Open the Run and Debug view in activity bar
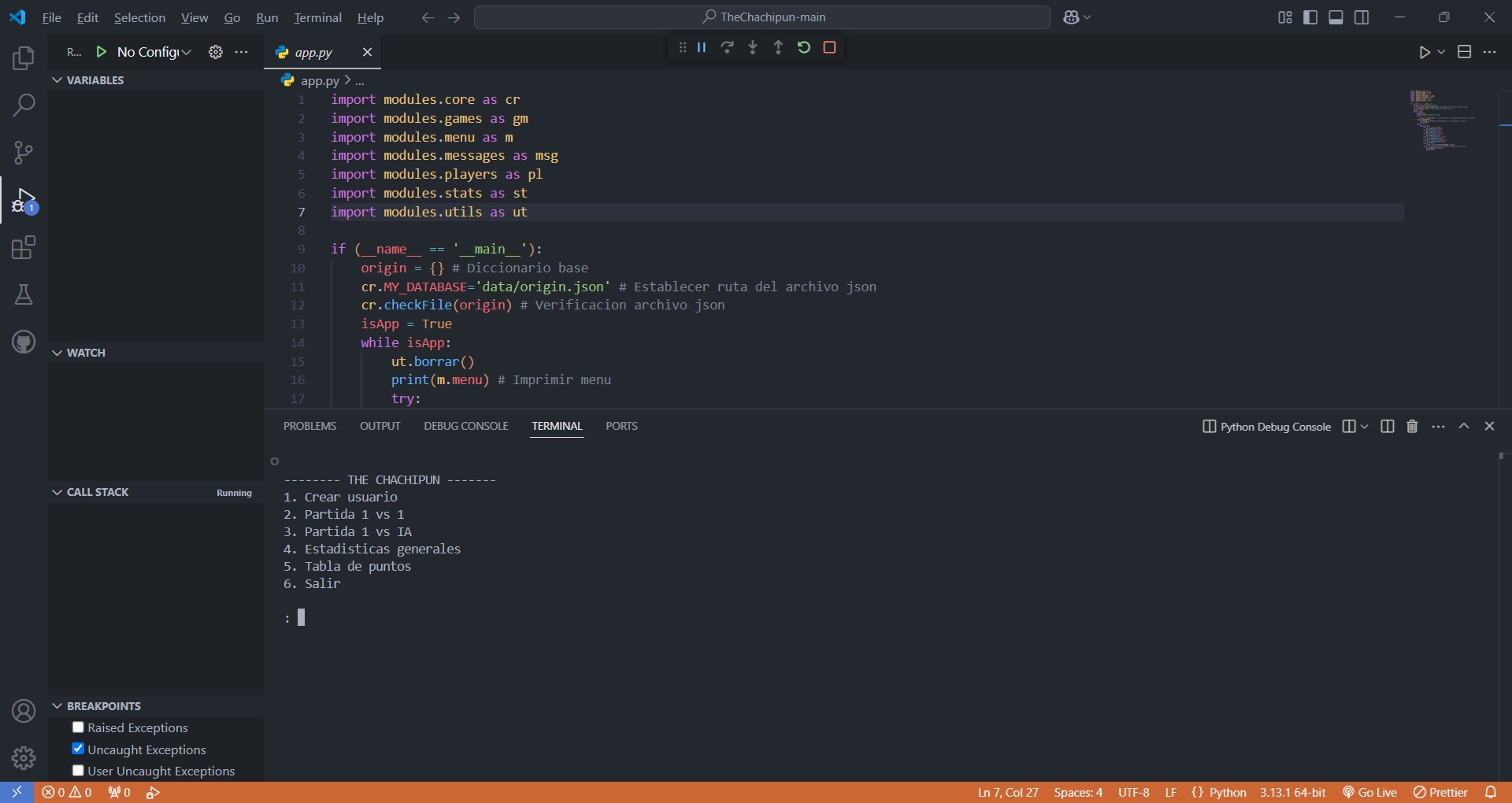This screenshot has width=1512, height=803. [23, 201]
